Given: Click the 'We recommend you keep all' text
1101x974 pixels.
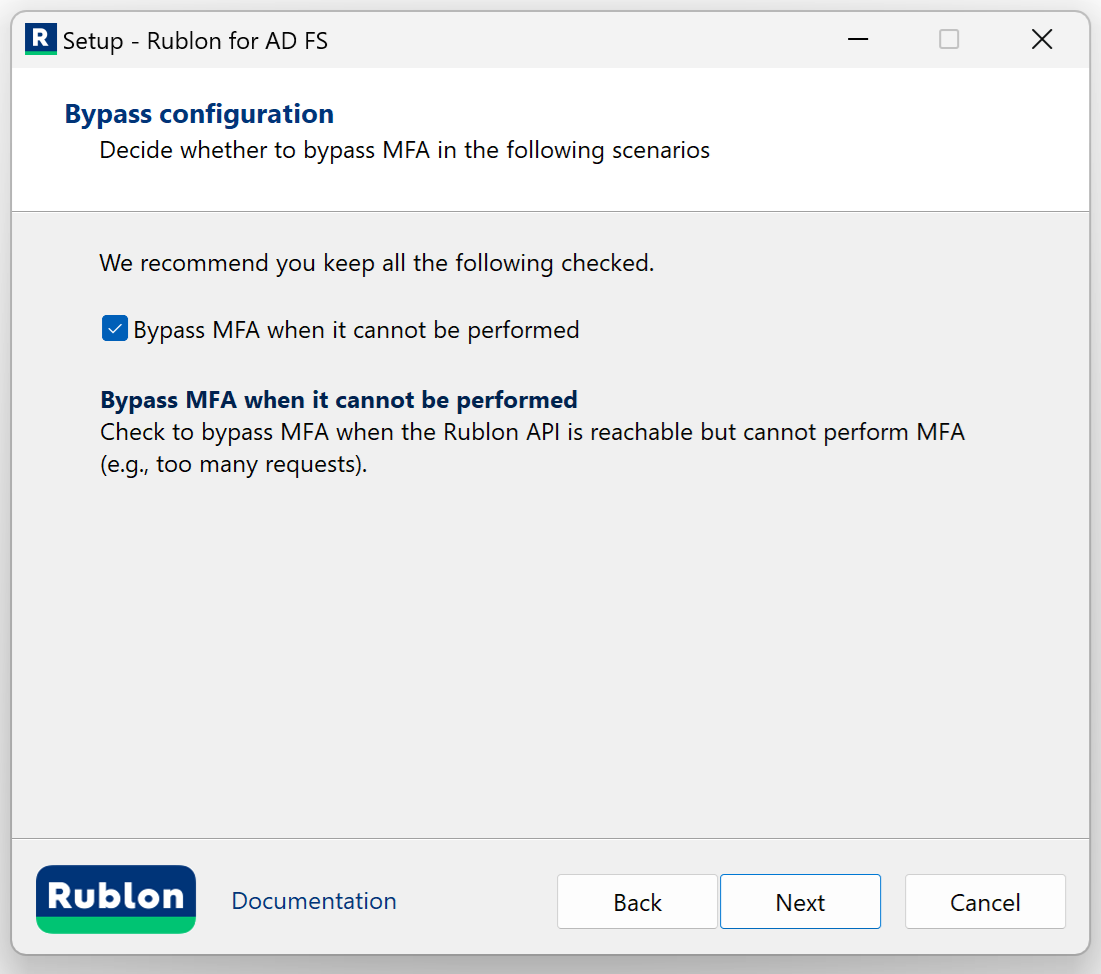Looking at the screenshot, I should (376, 264).
